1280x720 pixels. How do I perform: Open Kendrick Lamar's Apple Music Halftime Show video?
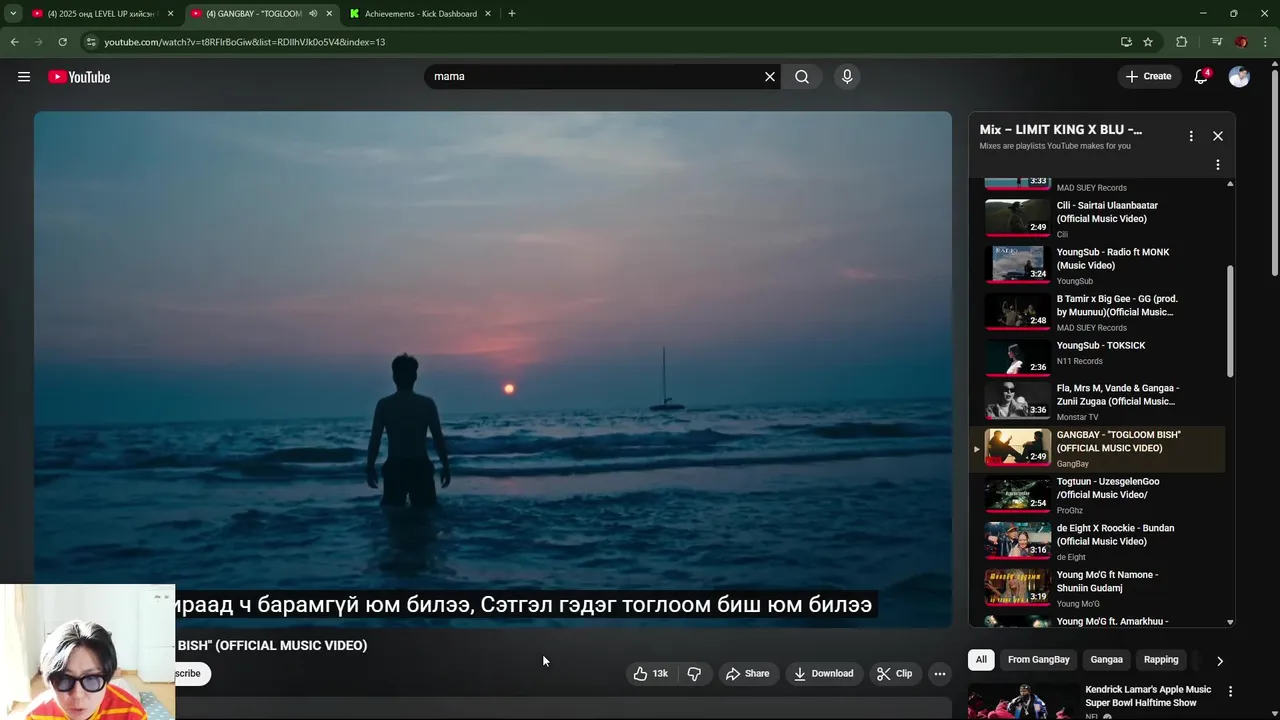pyautogui.click(x=1148, y=696)
